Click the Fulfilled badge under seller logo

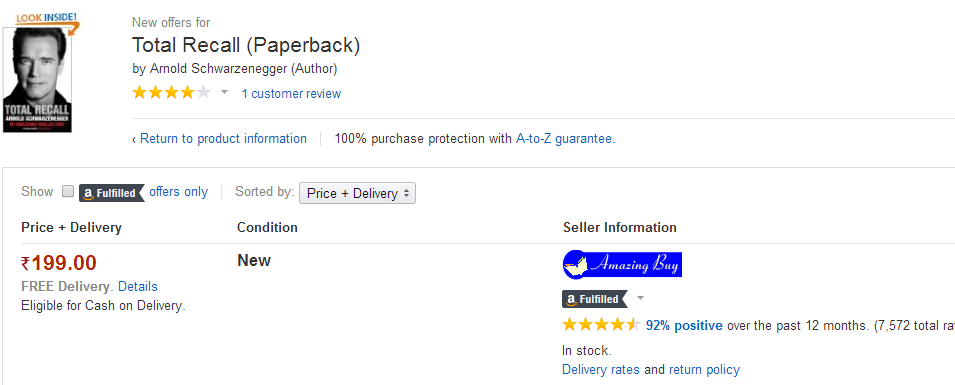click(x=594, y=299)
